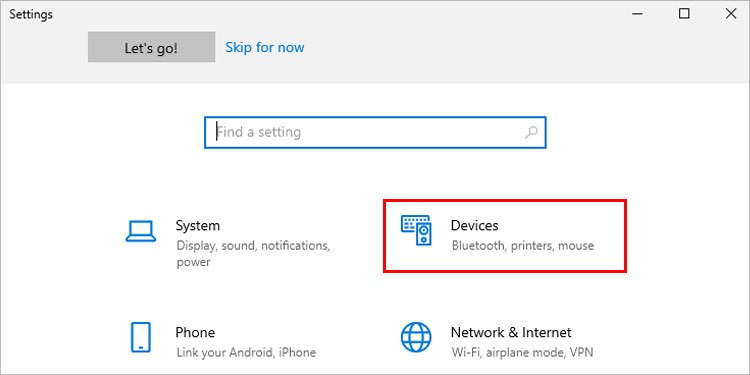The height and width of the screenshot is (375, 750).
Task: Select the Wi-Fi, airplane mode, VPN text
Action: click(x=522, y=353)
